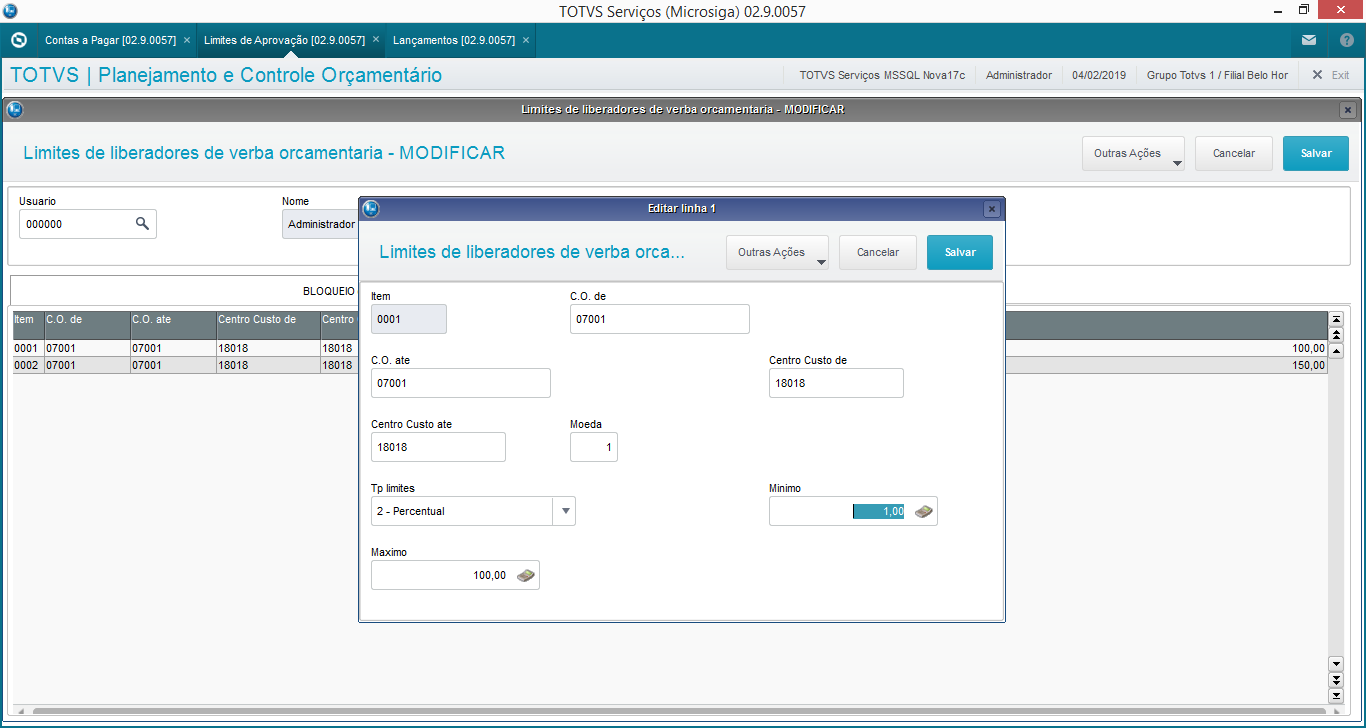Click the C.O. de cell 07001 in row 0002
1366x728 pixels.
(87, 365)
